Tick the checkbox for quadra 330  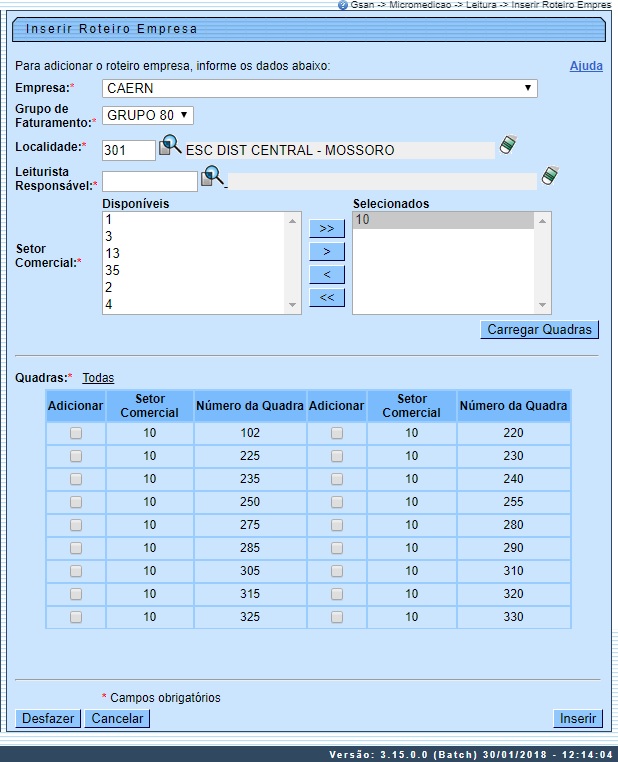pos(337,617)
